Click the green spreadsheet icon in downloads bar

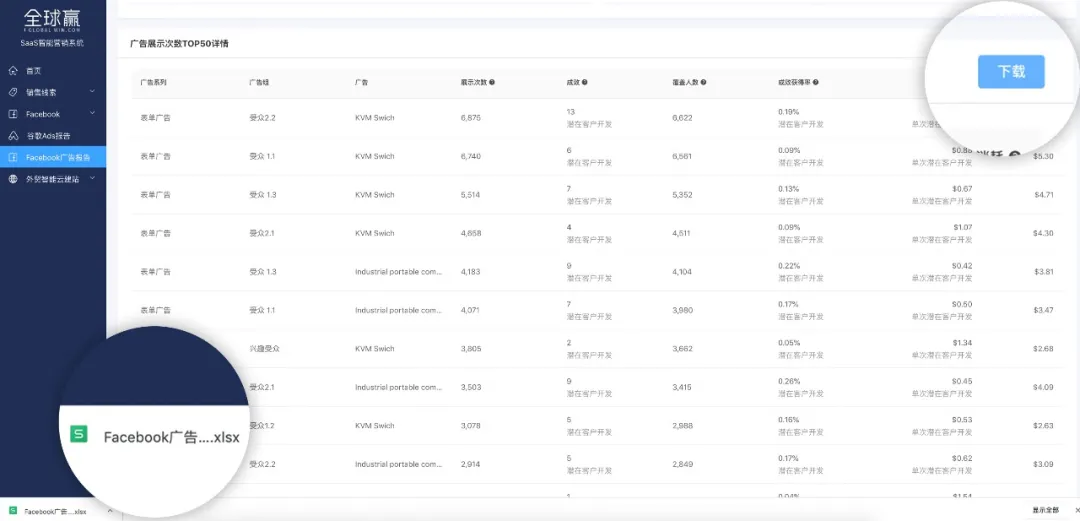[x=13, y=511]
